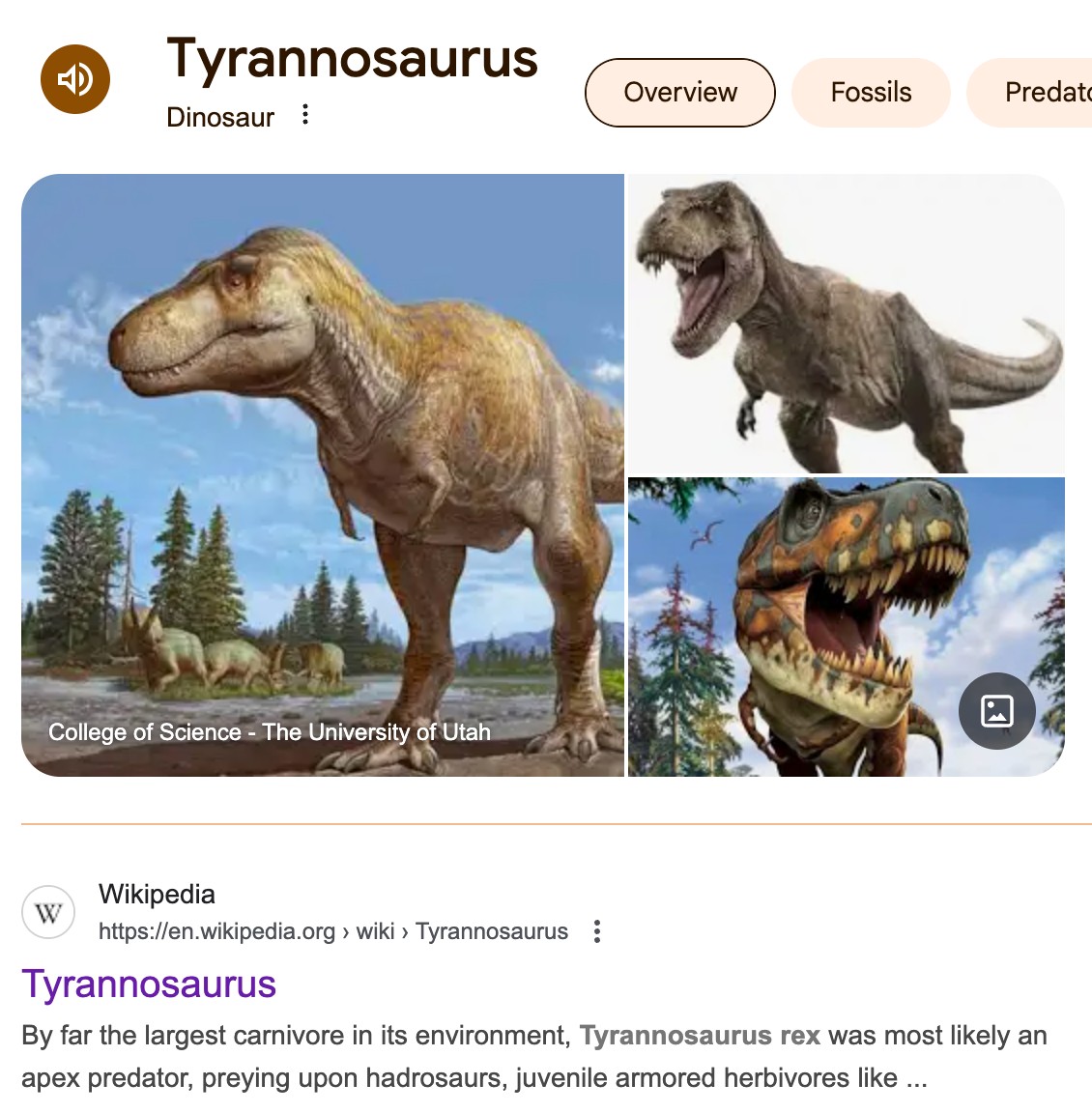The image size is (1092, 1113).
Task: Click the Dinosaur subtitle label
Action: [220, 117]
